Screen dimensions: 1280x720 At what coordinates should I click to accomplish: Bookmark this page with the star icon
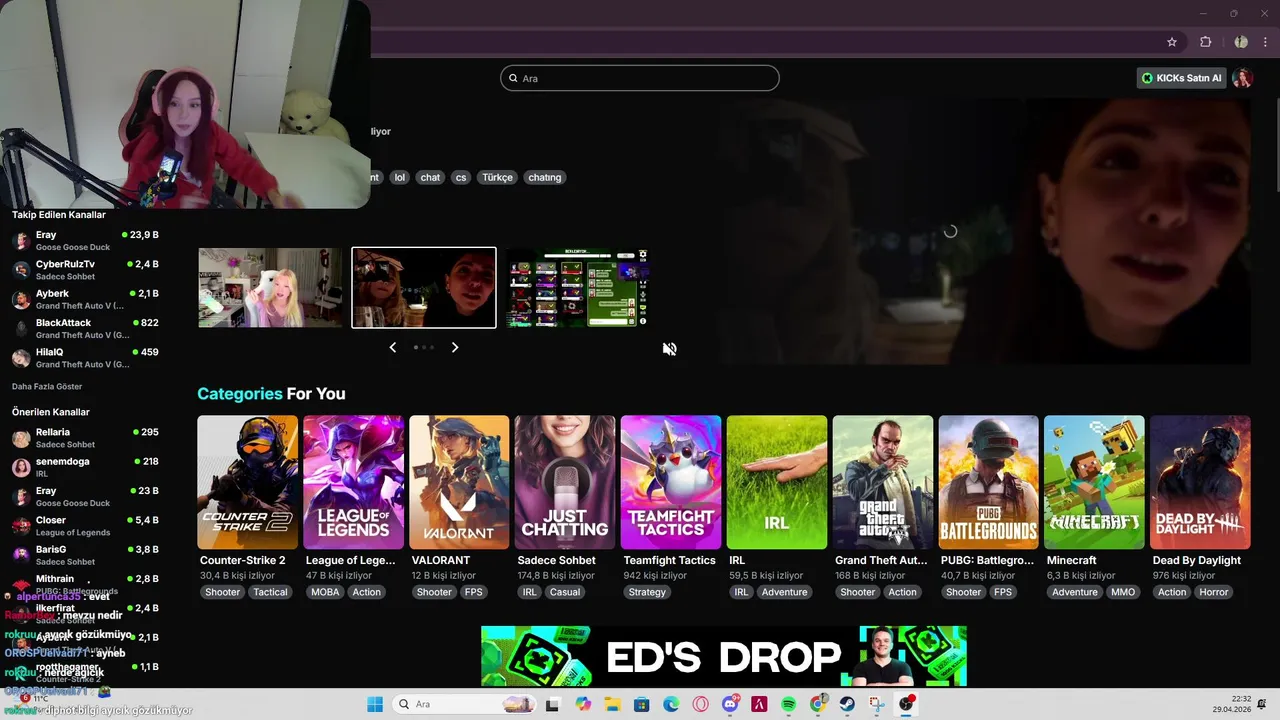point(1172,42)
